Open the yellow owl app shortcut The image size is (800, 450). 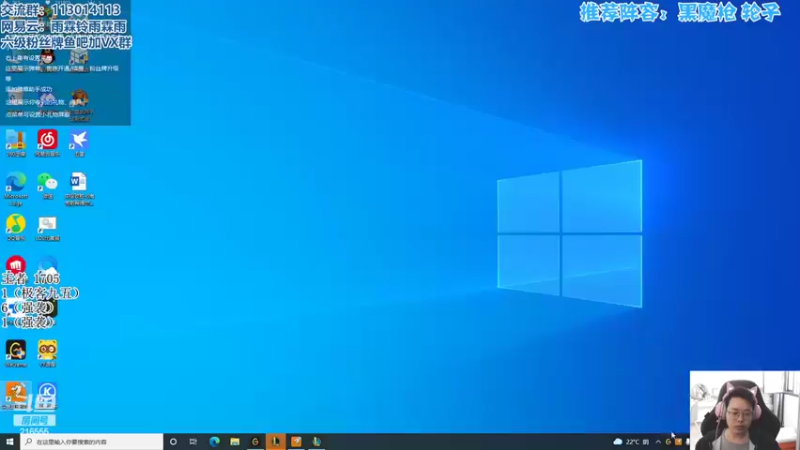[x=47, y=351]
